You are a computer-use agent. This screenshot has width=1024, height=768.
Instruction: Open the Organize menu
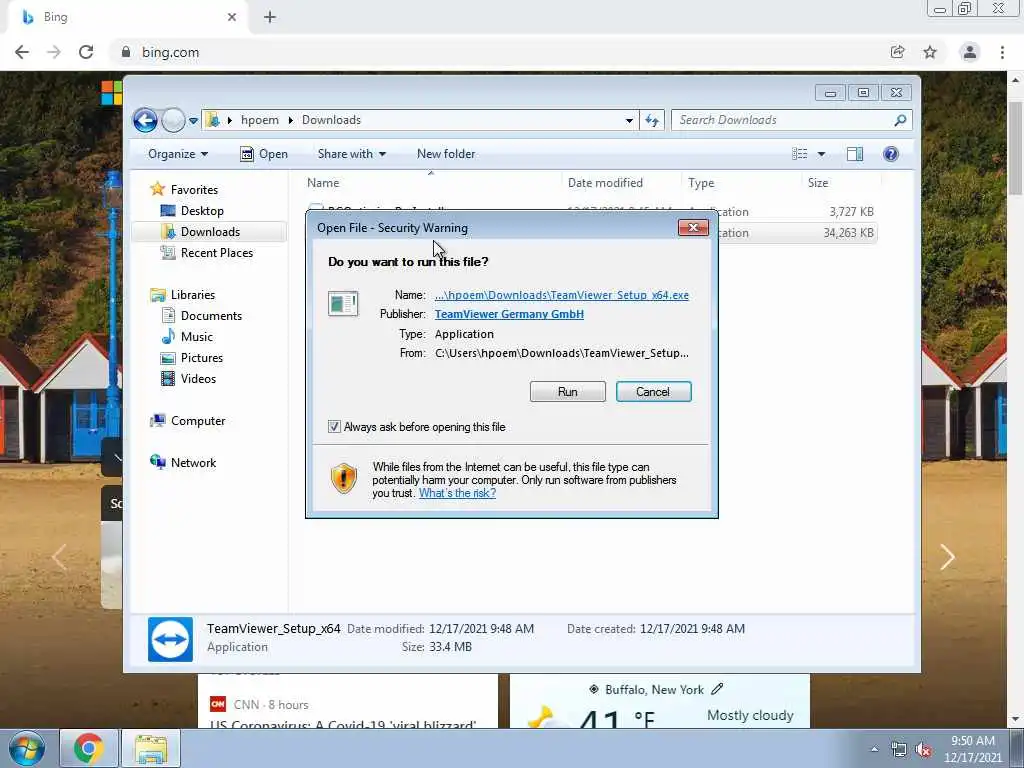pos(178,154)
